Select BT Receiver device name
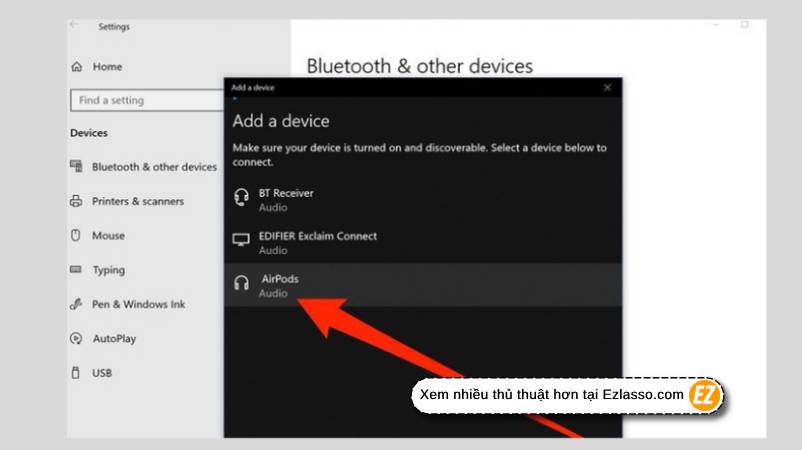The width and height of the screenshot is (802, 450). click(x=286, y=193)
